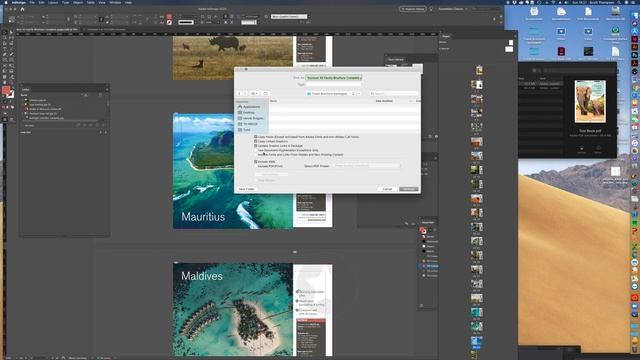640x360 pixels.
Task: Click the Edit Original icon in Links panel
Action: [103, 125]
